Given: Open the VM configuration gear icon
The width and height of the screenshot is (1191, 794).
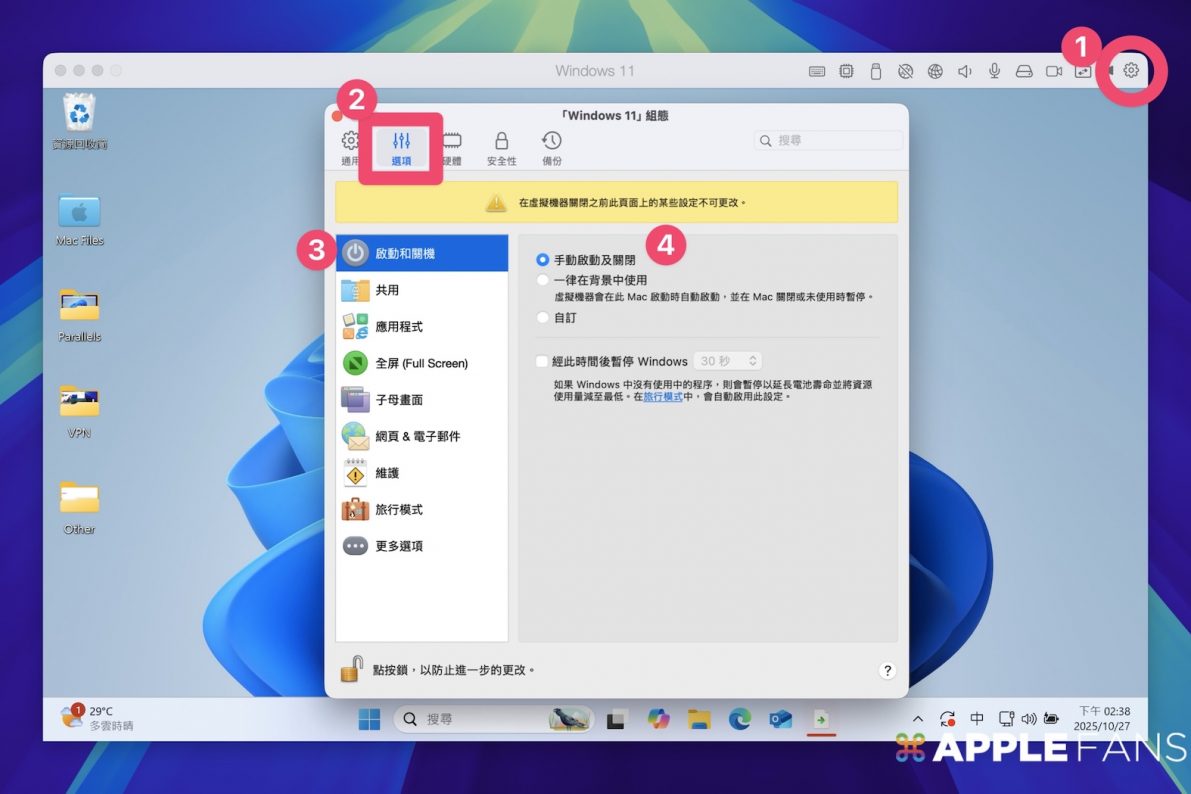Looking at the screenshot, I should 1131,71.
